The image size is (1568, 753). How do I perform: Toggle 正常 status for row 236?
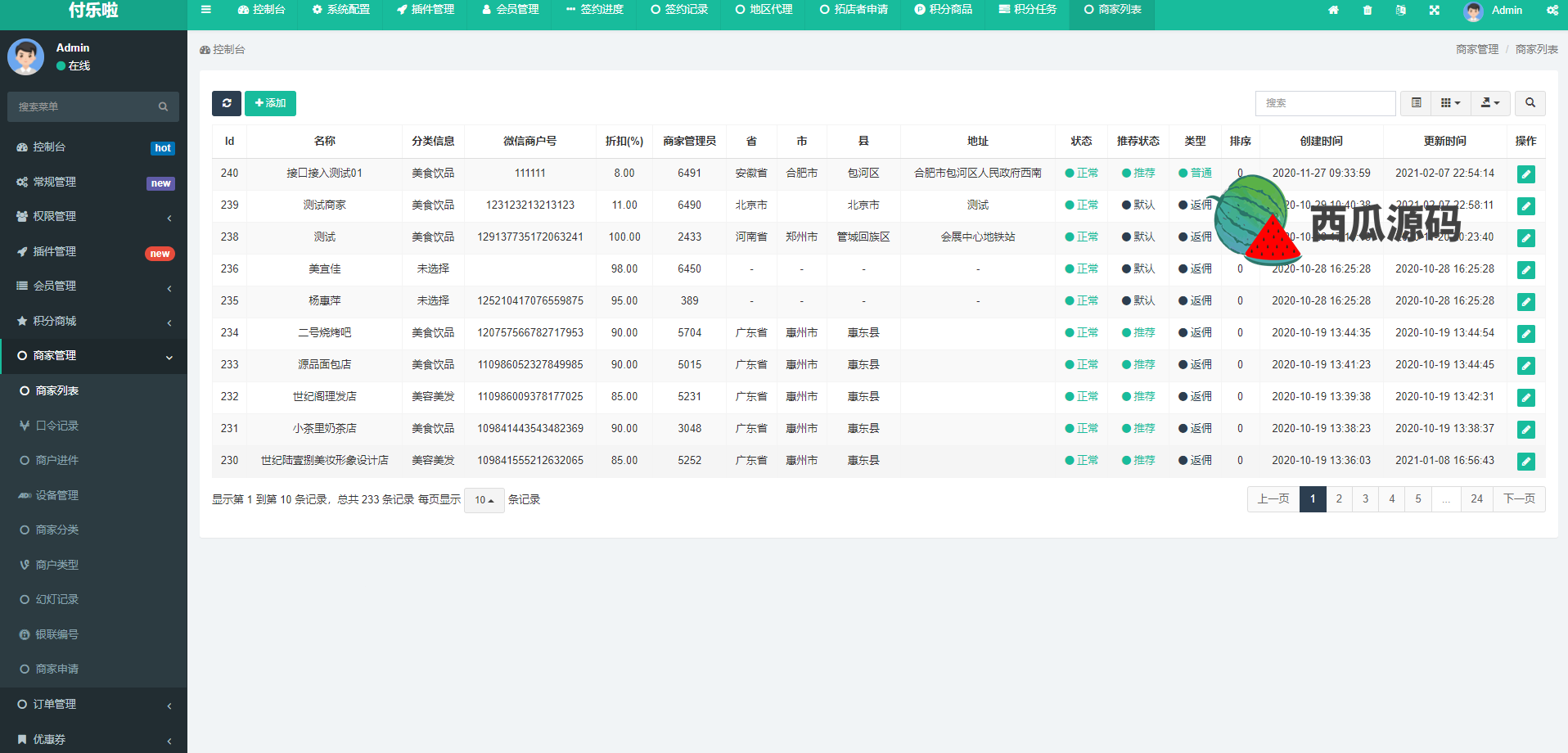(x=1081, y=269)
